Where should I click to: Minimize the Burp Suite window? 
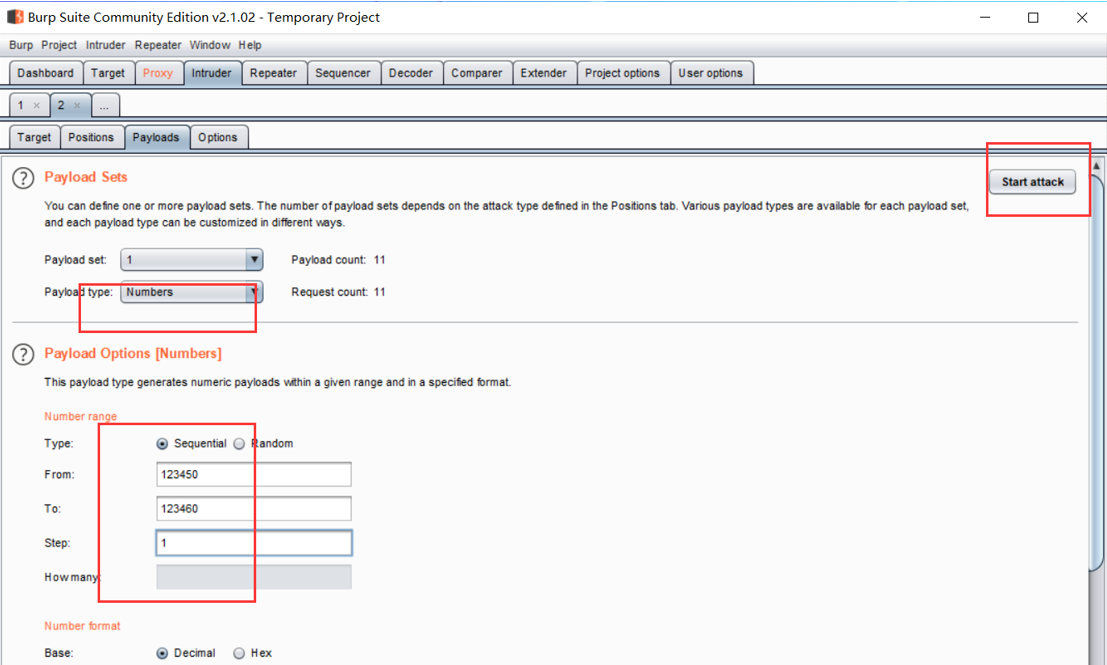[x=985, y=18]
